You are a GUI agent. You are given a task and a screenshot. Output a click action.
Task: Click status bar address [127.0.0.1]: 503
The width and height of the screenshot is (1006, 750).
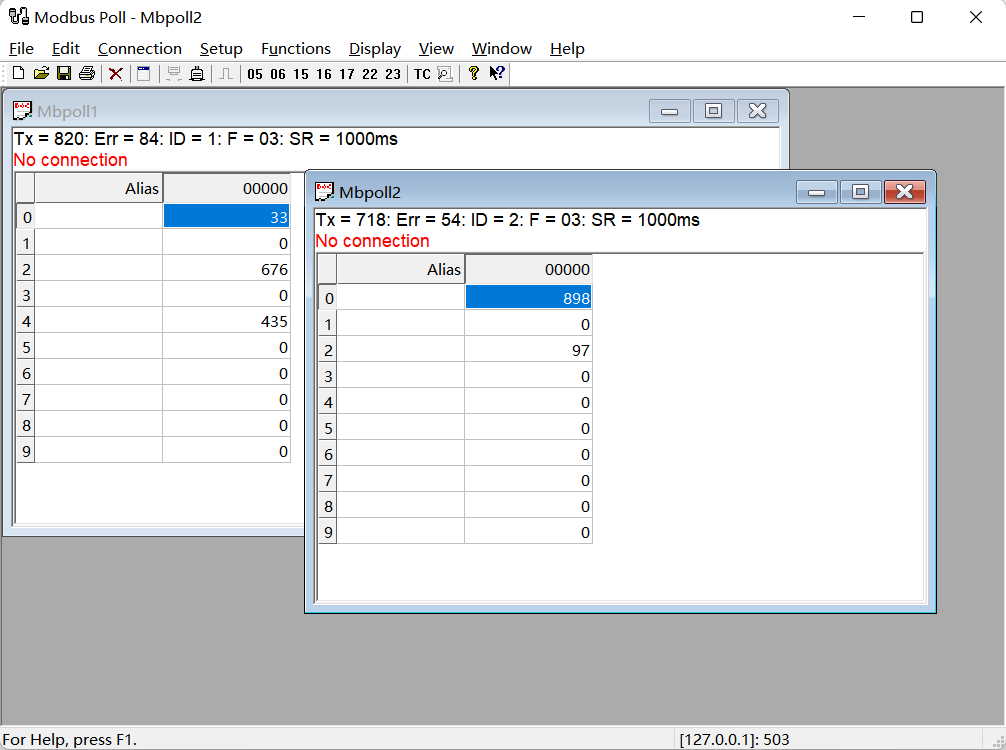734,739
